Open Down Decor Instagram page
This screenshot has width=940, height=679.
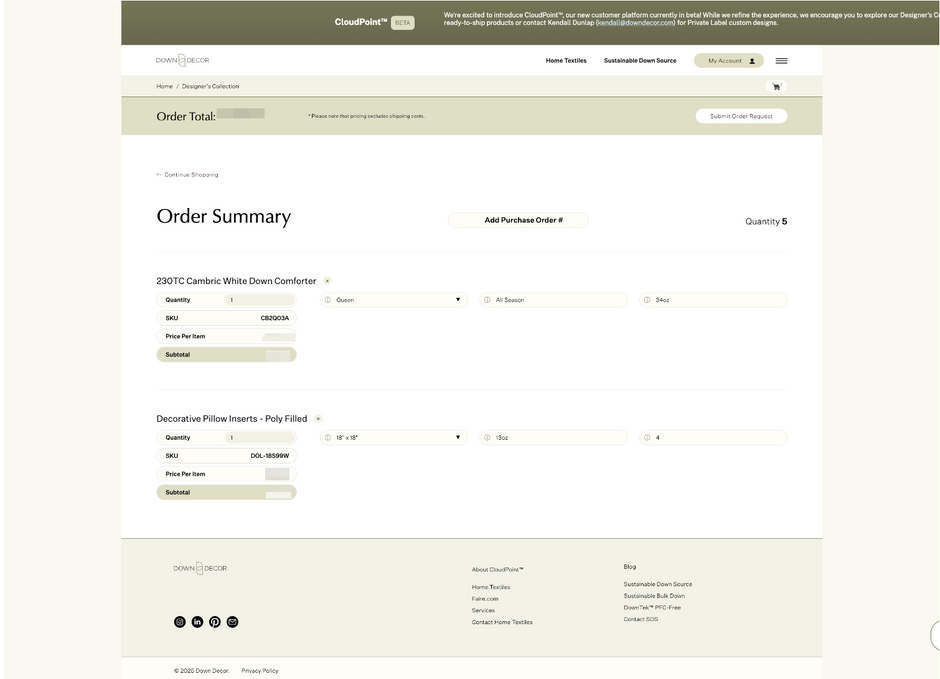[x=180, y=622]
